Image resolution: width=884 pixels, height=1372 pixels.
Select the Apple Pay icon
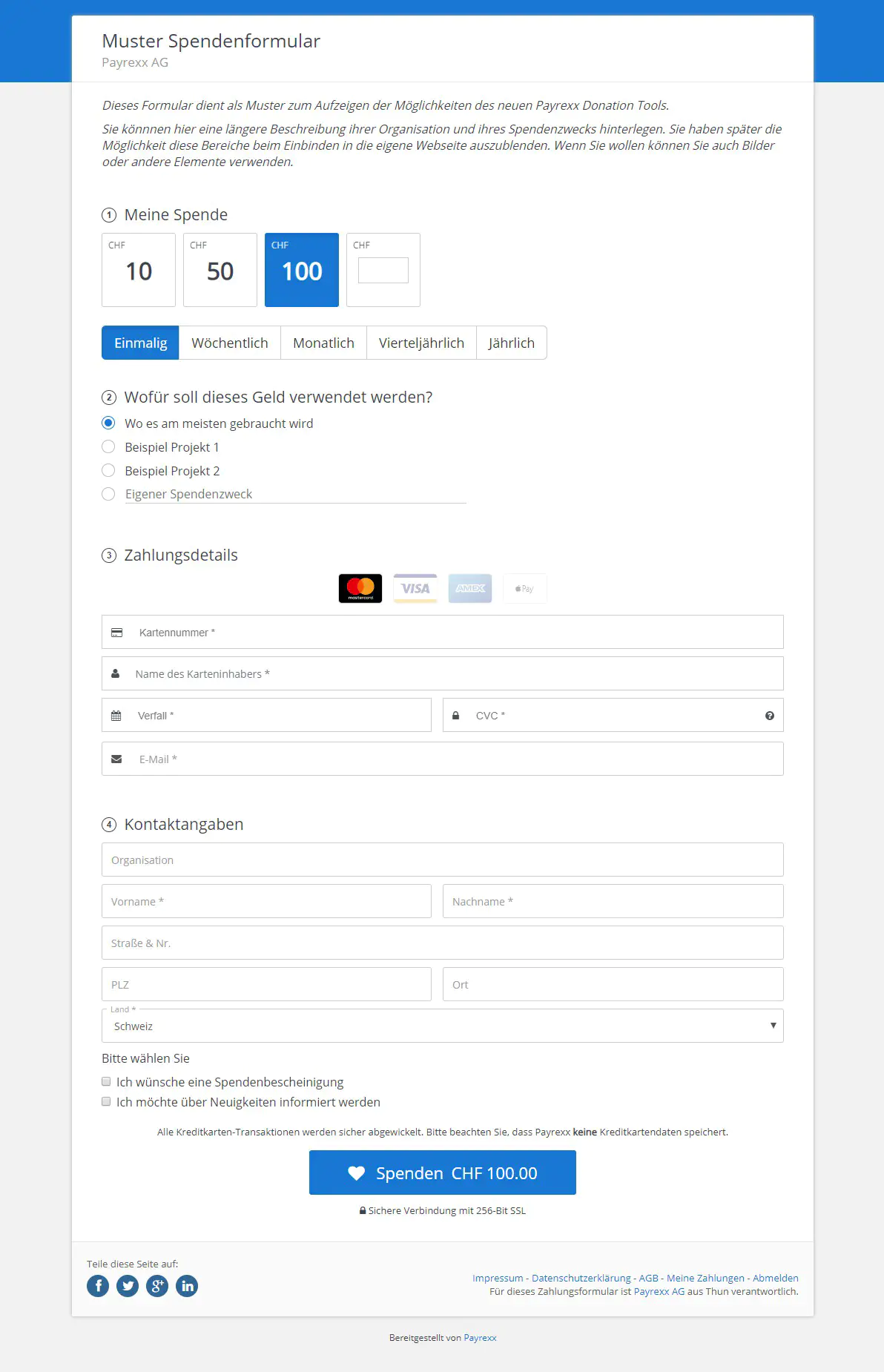coord(525,588)
